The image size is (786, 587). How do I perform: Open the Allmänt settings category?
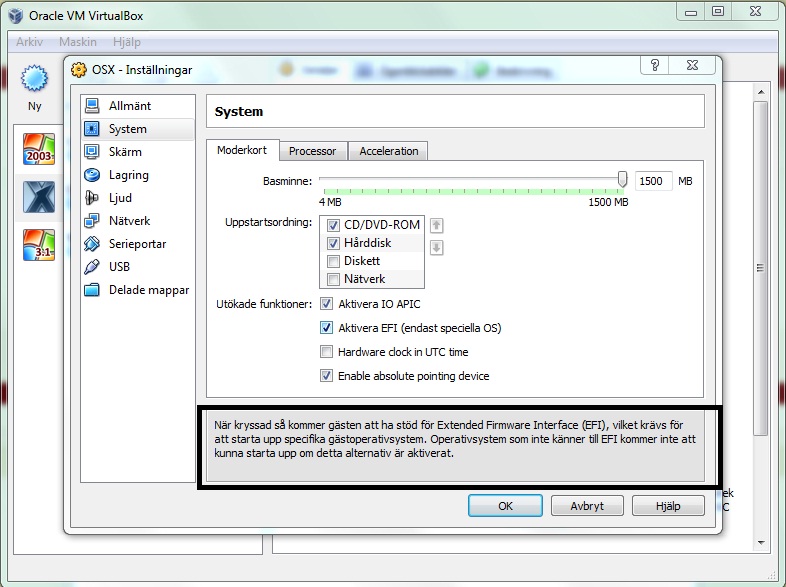[x=137, y=106]
